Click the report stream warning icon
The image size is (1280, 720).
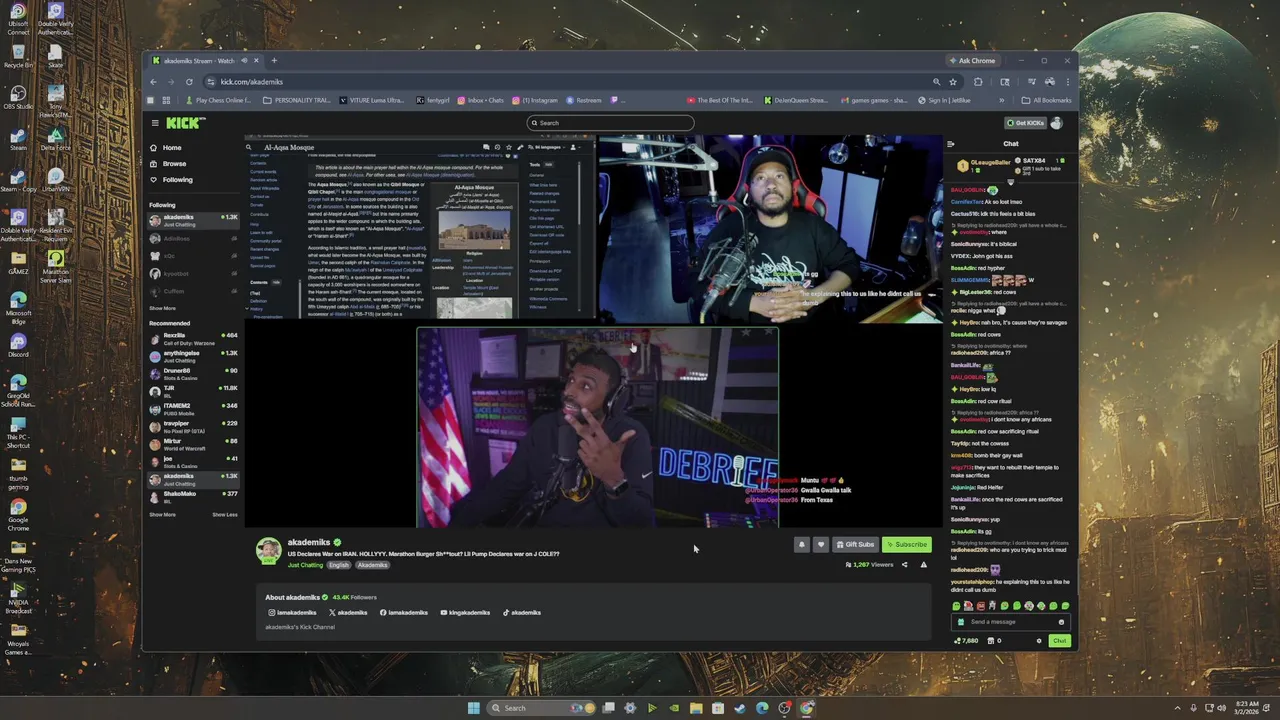point(923,565)
